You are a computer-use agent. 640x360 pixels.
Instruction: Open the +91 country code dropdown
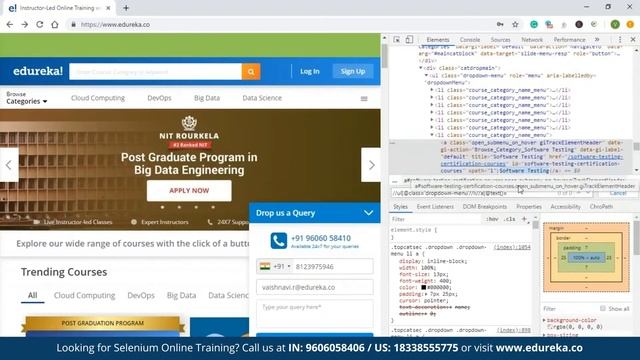click(x=275, y=267)
